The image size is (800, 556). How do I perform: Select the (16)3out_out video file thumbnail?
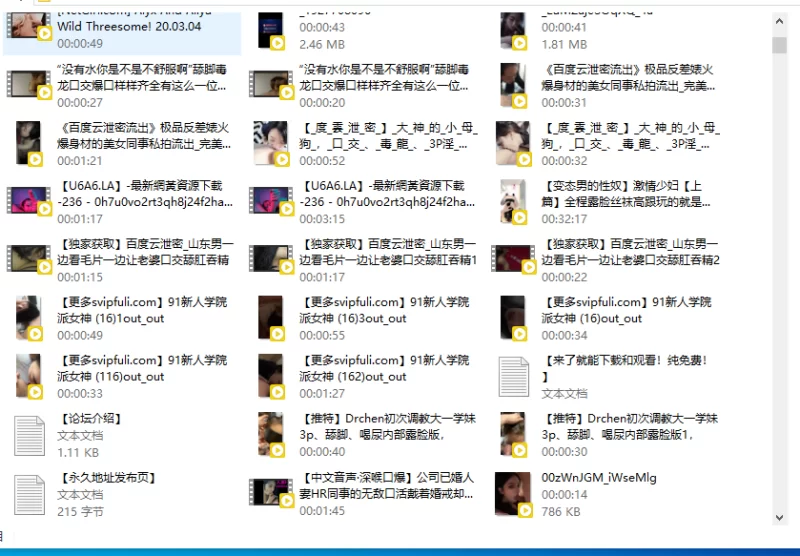[x=271, y=318]
